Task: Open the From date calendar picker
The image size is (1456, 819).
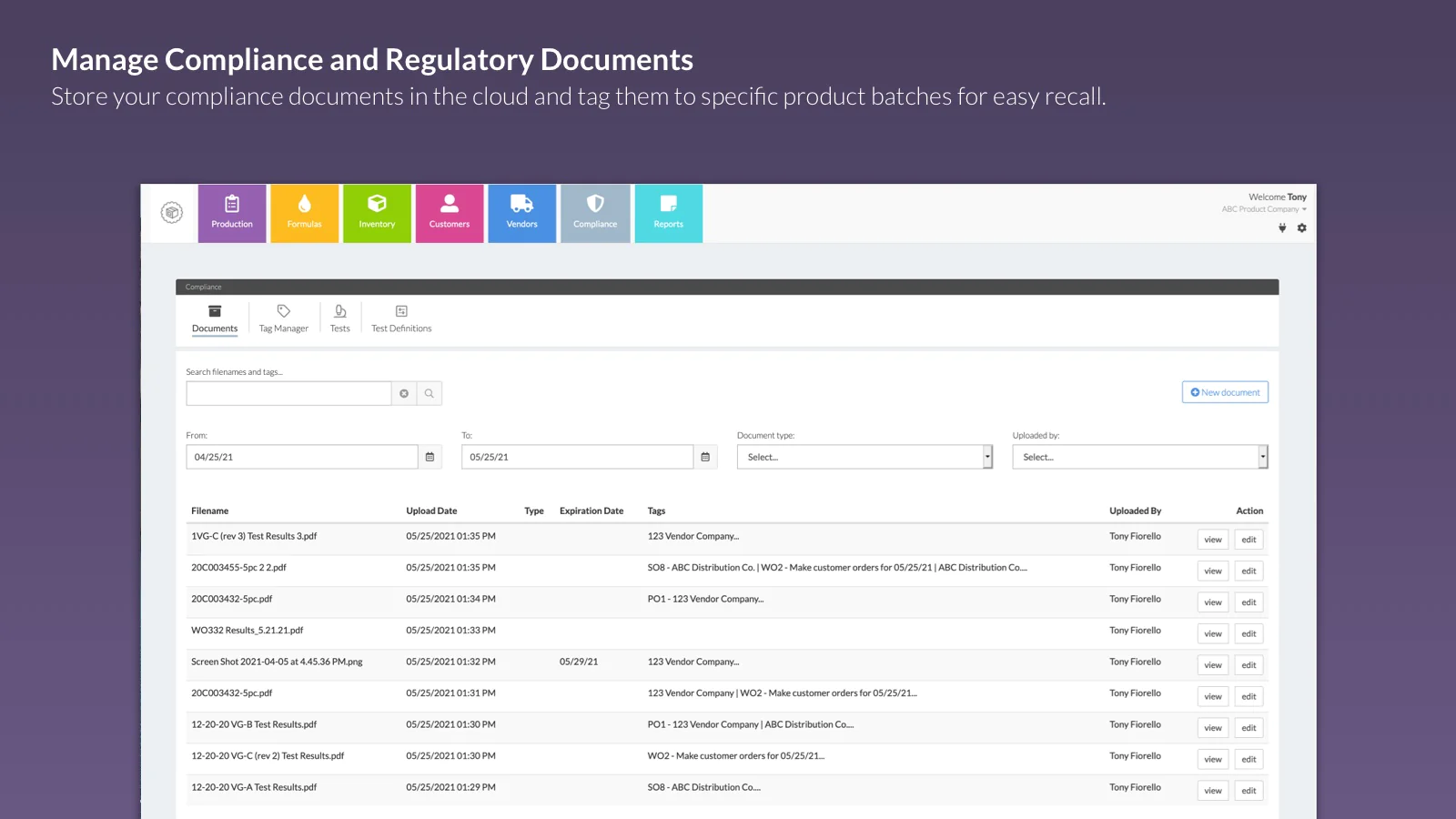Action: [430, 457]
